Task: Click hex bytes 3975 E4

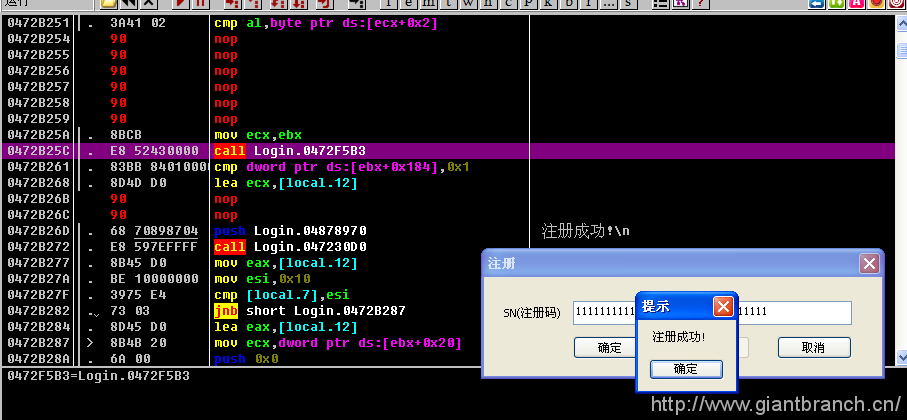Action: pos(138,295)
